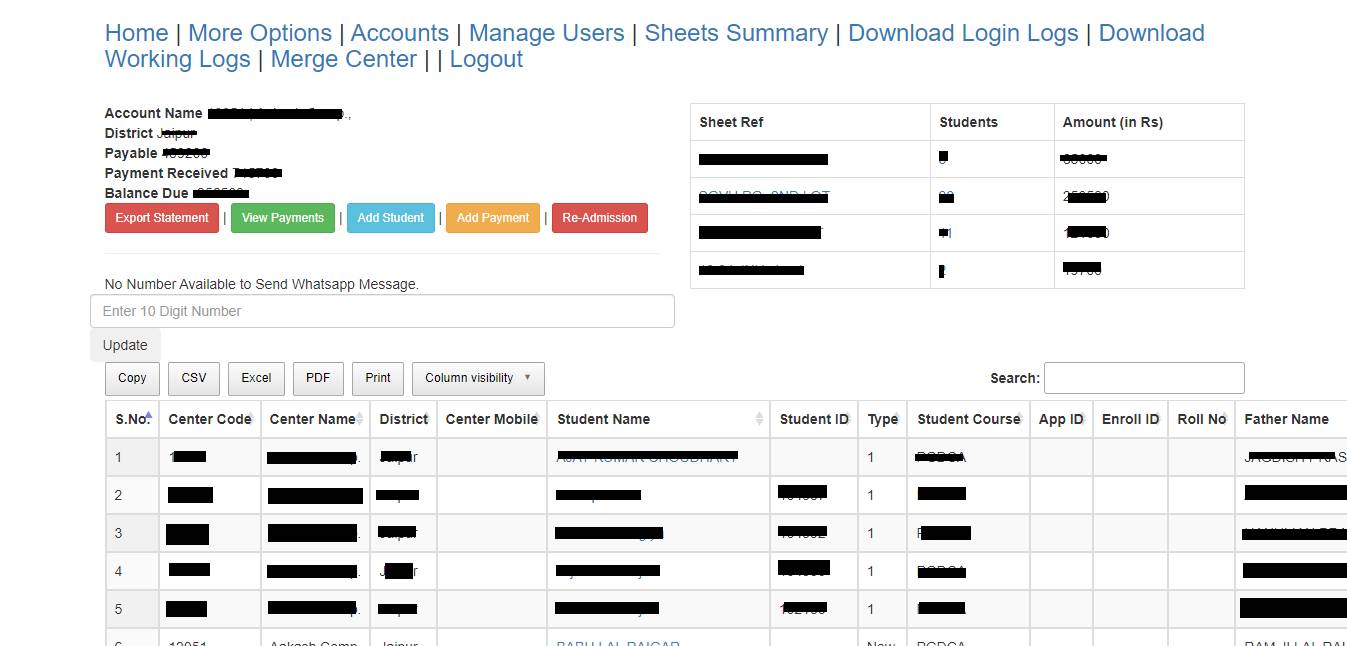Screen dimensions: 1347x646
Task: Sort by the Center Code column header
Action: click(209, 419)
